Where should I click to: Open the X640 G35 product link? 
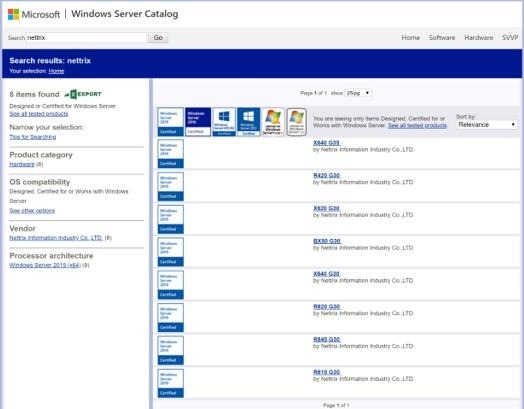click(x=326, y=143)
